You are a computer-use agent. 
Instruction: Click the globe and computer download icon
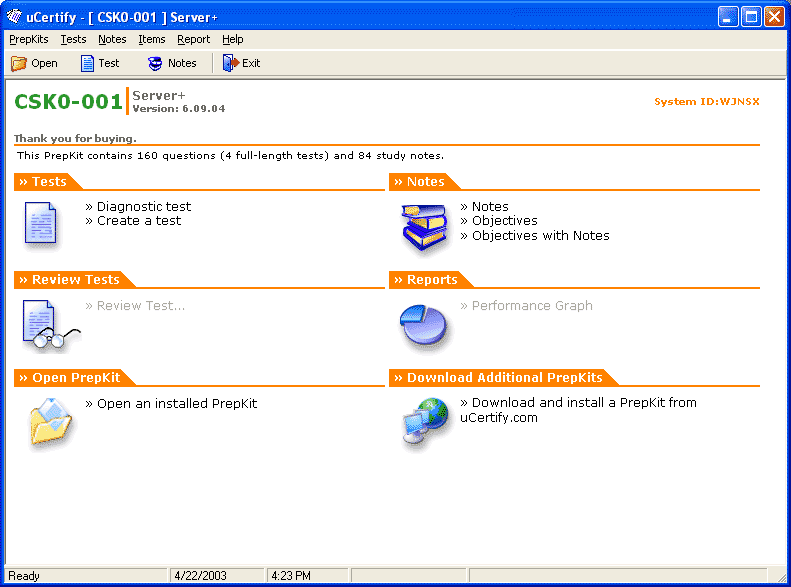tap(425, 422)
